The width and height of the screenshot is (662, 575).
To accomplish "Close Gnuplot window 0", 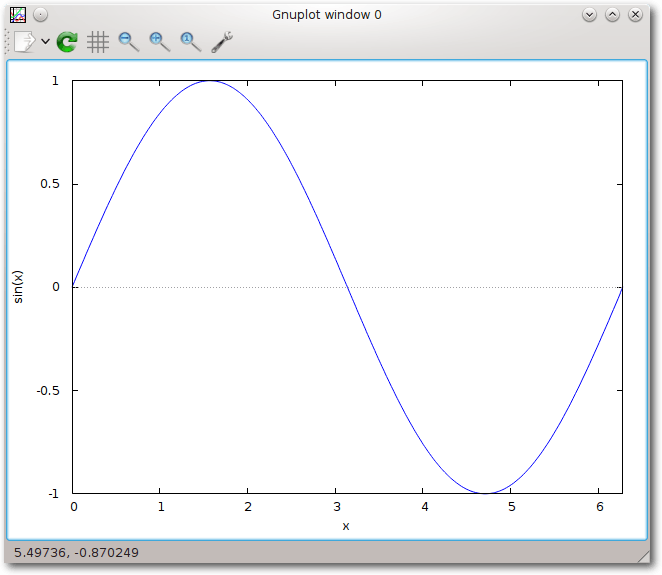I will [635, 15].
